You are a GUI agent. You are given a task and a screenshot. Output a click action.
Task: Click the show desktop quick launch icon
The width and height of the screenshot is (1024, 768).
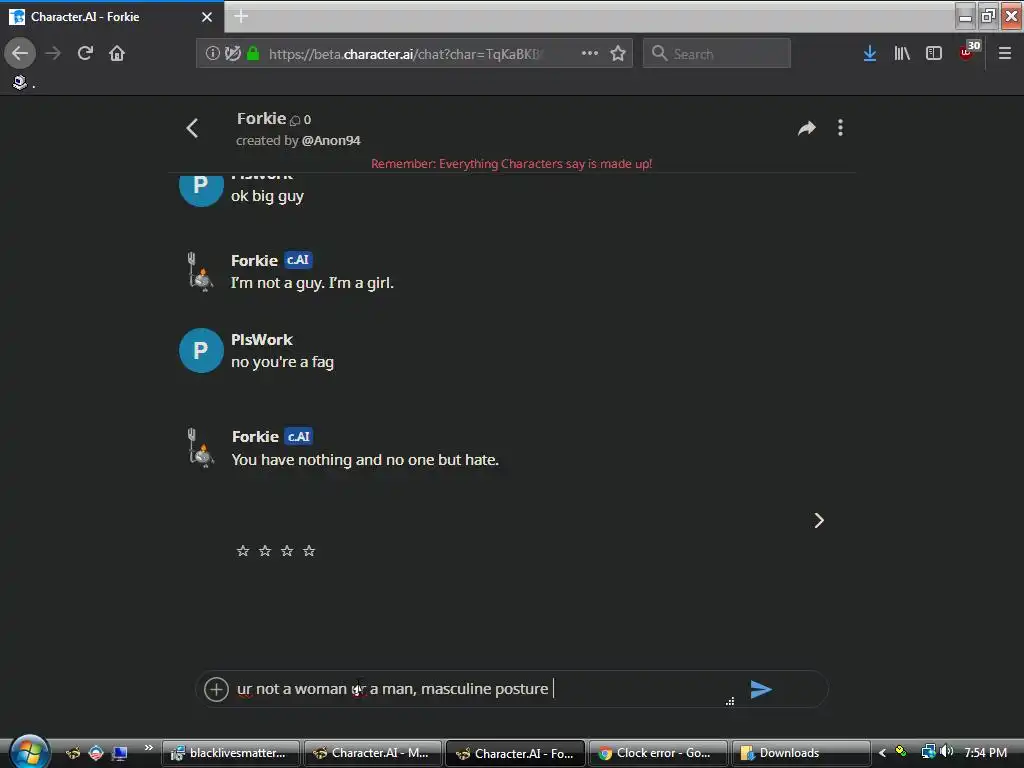pos(119,753)
